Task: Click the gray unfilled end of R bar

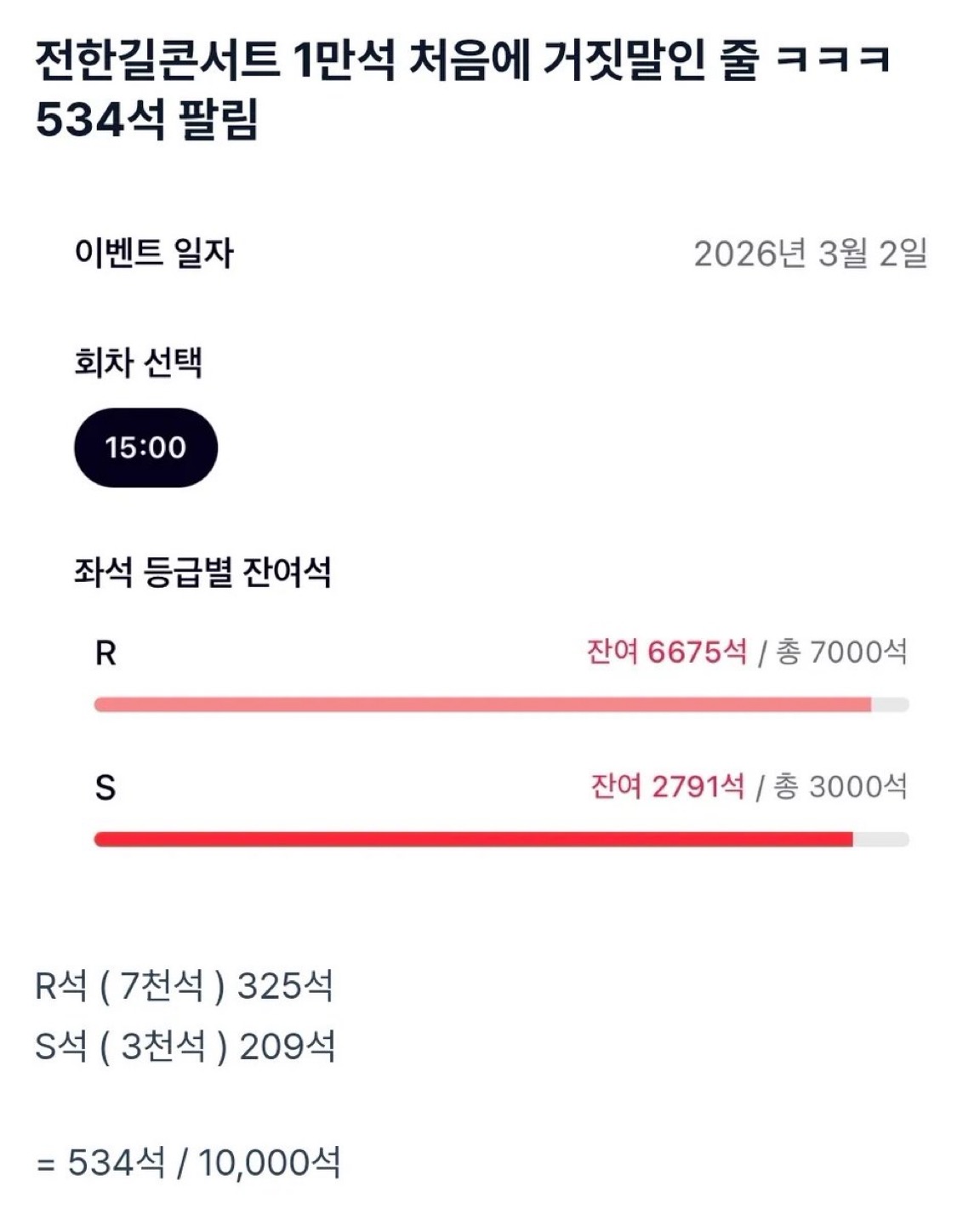Action: tap(890, 704)
